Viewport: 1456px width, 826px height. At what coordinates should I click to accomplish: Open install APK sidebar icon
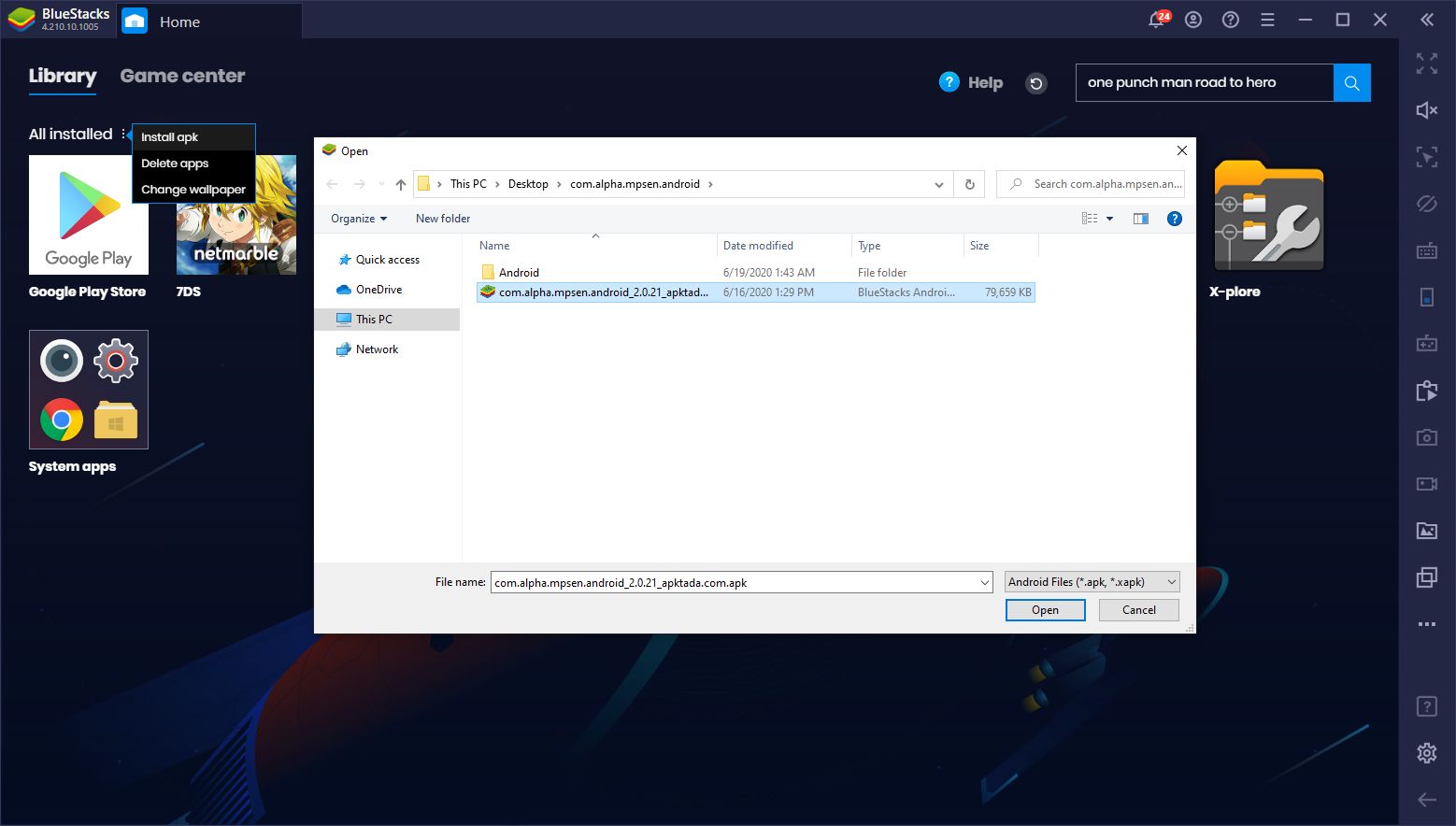[x=1427, y=391]
